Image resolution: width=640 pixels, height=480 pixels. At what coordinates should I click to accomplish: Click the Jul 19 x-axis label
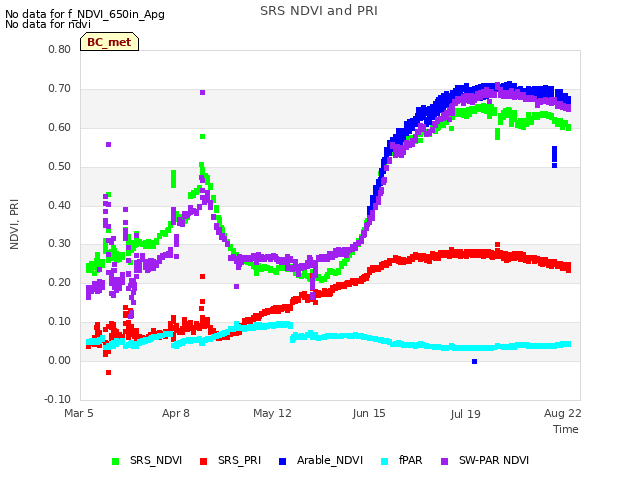(466, 414)
